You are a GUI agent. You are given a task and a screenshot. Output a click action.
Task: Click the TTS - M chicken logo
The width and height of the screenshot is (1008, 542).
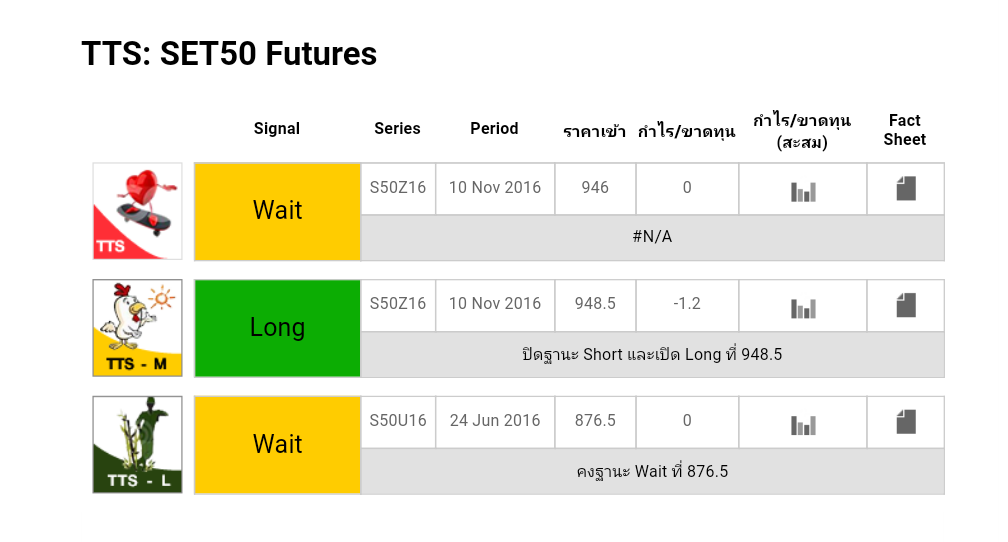point(138,328)
